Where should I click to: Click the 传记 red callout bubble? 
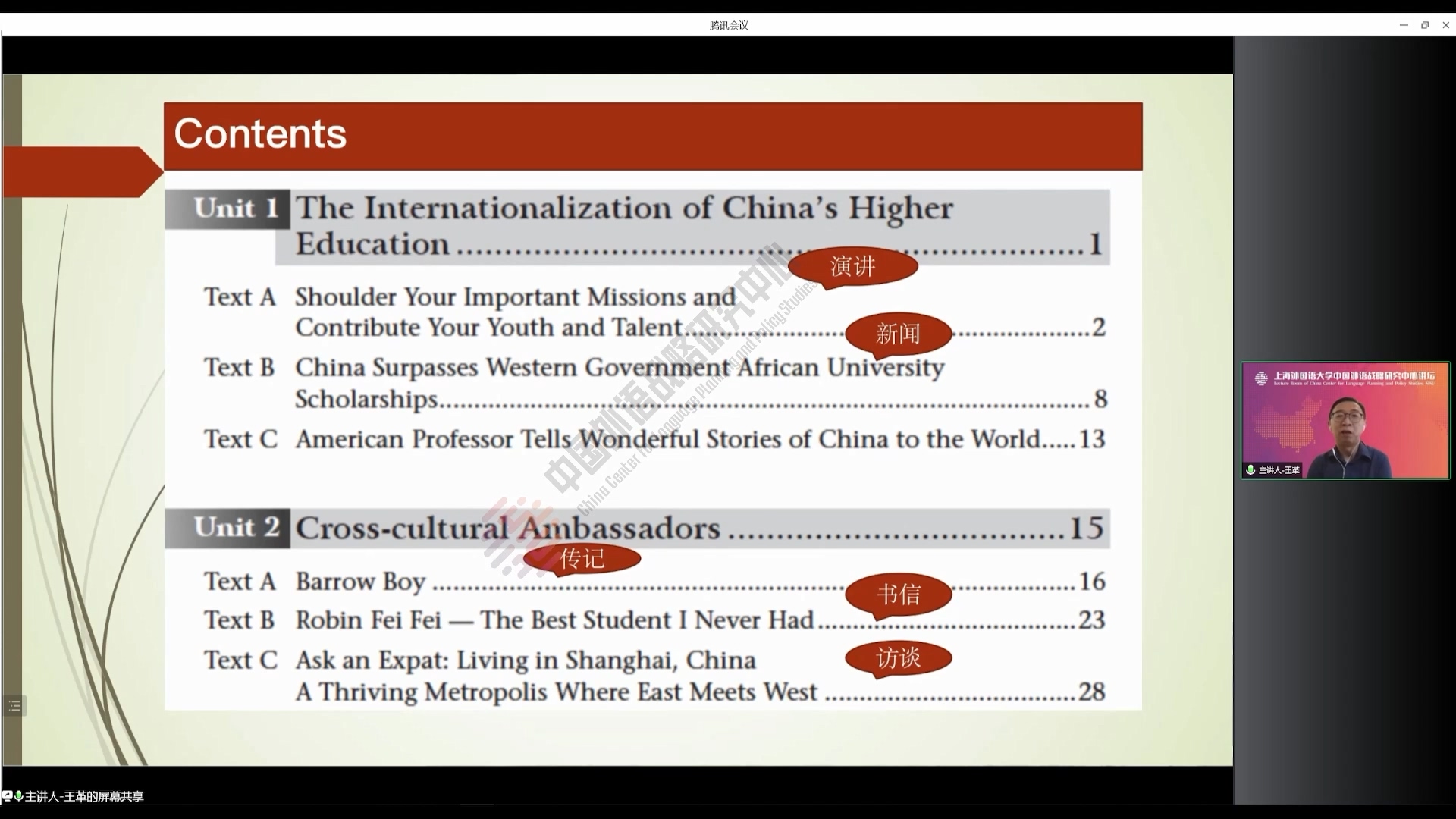tap(582, 560)
